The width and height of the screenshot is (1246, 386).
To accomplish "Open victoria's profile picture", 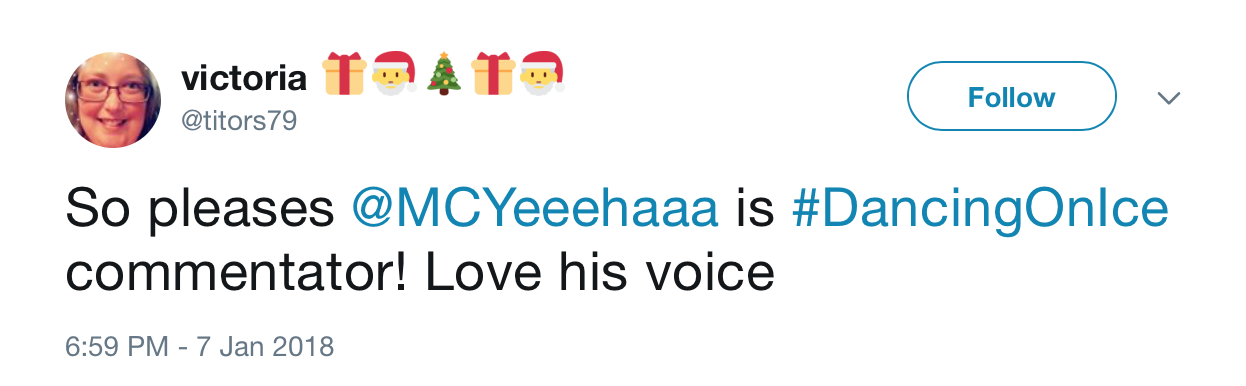I will (112, 100).
